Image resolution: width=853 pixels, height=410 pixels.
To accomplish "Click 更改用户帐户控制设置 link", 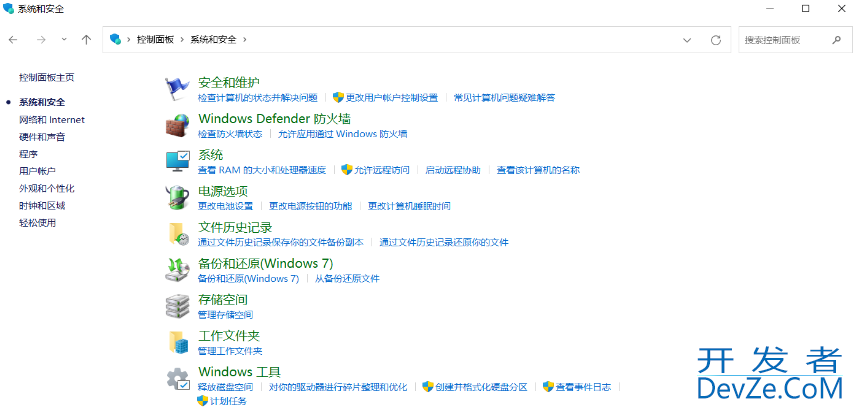I will click(x=392, y=98).
